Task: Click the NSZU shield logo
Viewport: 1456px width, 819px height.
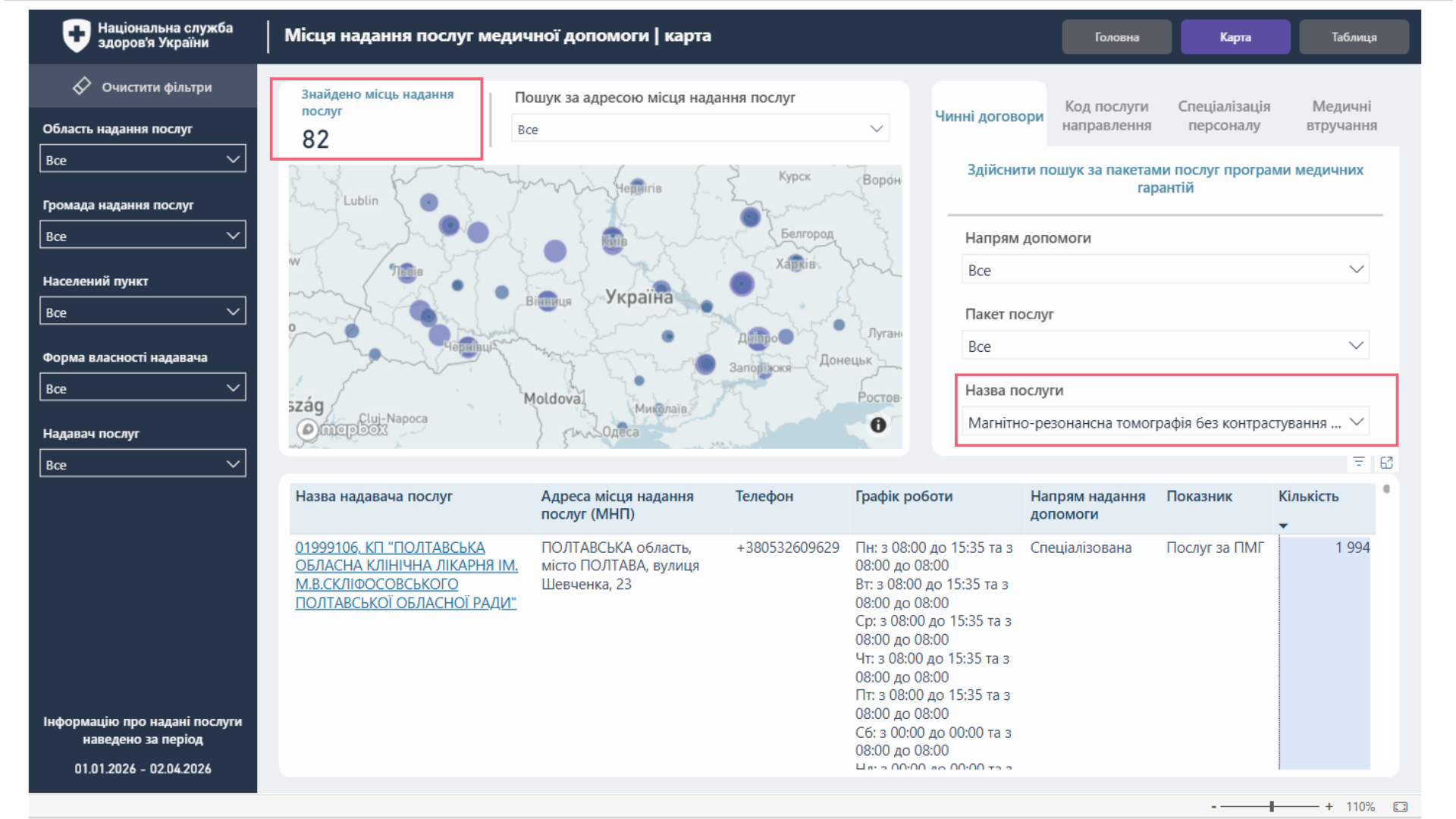Action: (76, 36)
